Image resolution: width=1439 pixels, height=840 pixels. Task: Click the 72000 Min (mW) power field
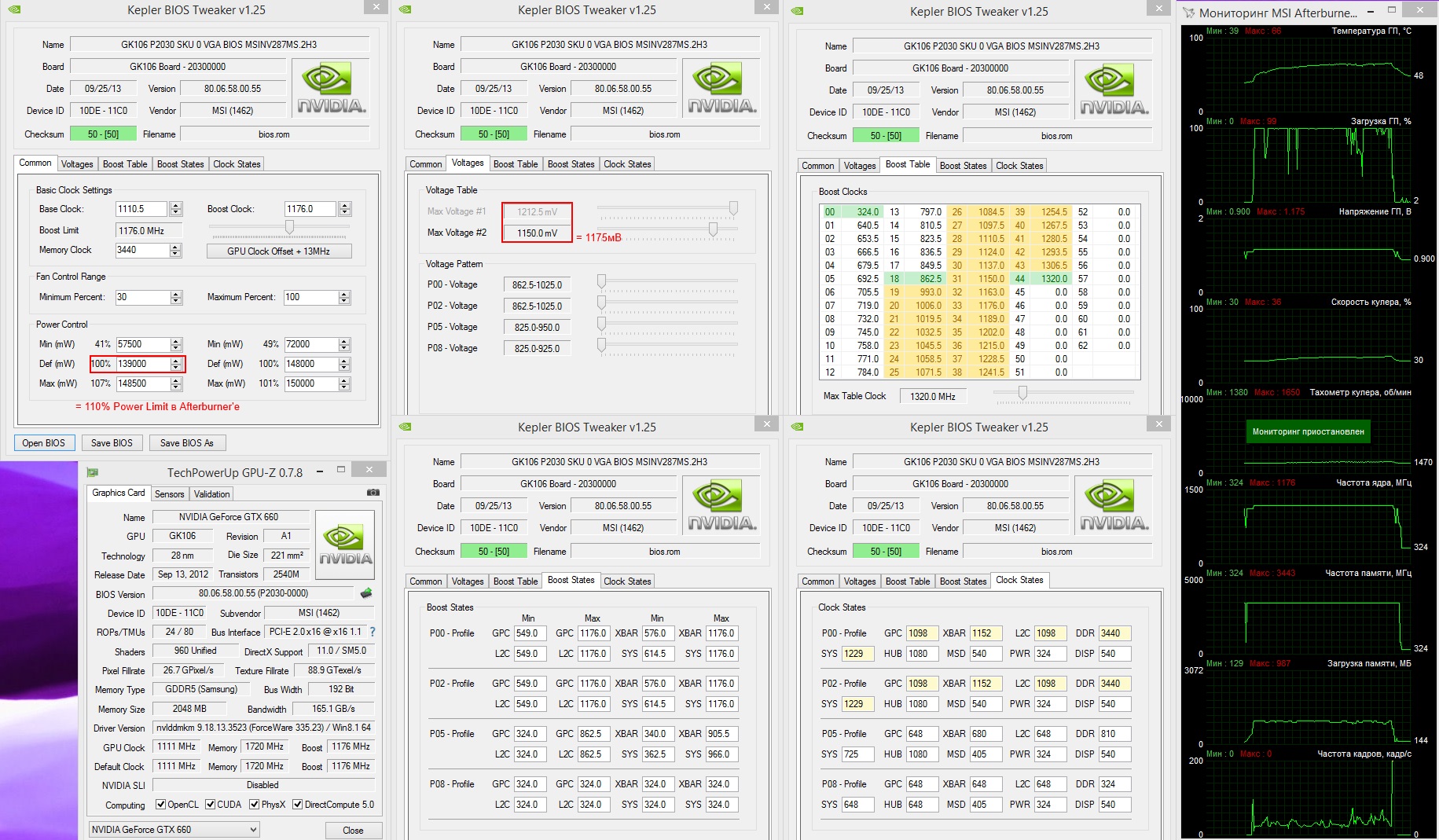(310, 344)
